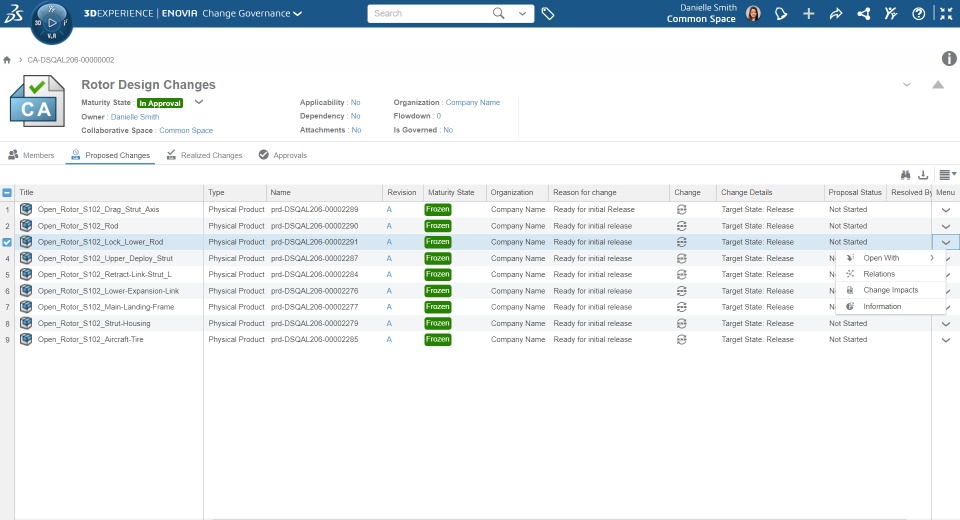
Task: Click into the Search input field
Action: (430, 13)
